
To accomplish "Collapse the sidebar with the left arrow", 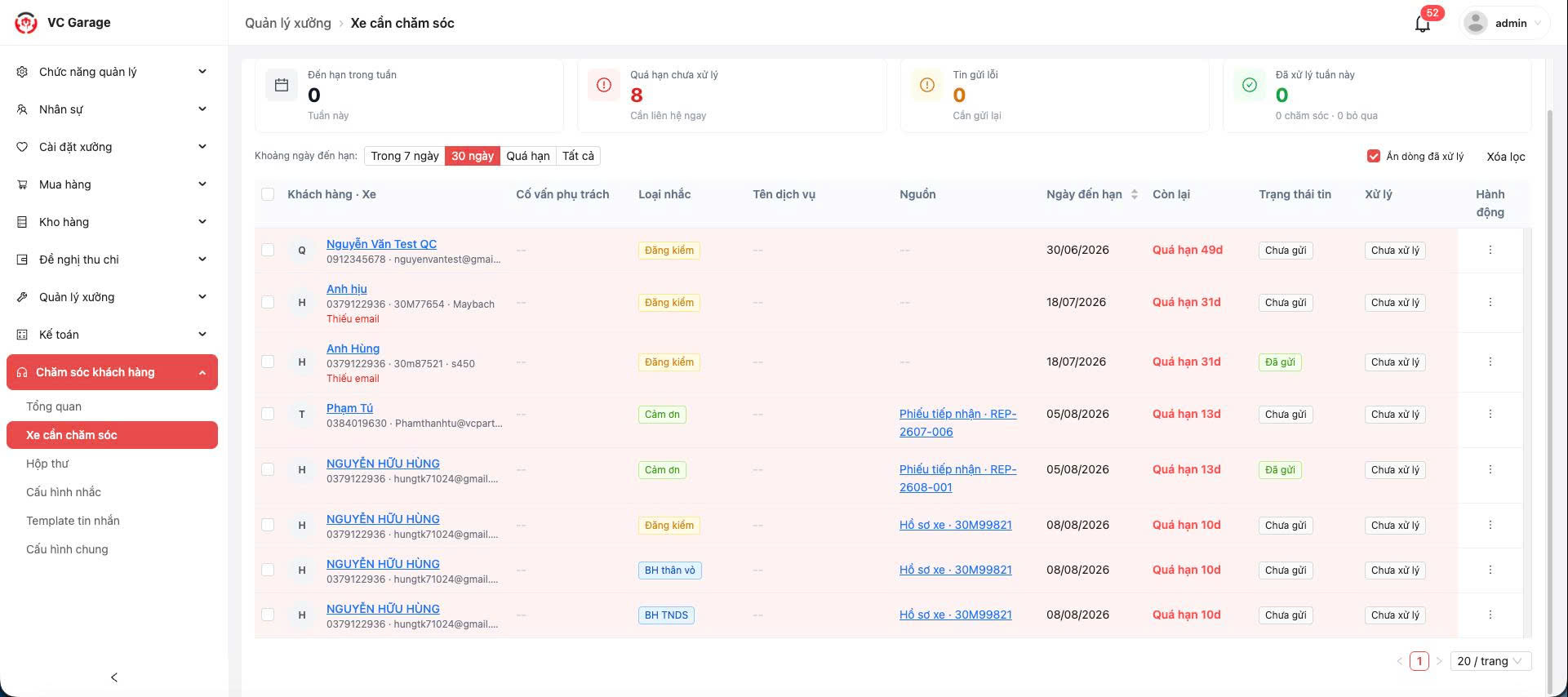I will pos(114,677).
